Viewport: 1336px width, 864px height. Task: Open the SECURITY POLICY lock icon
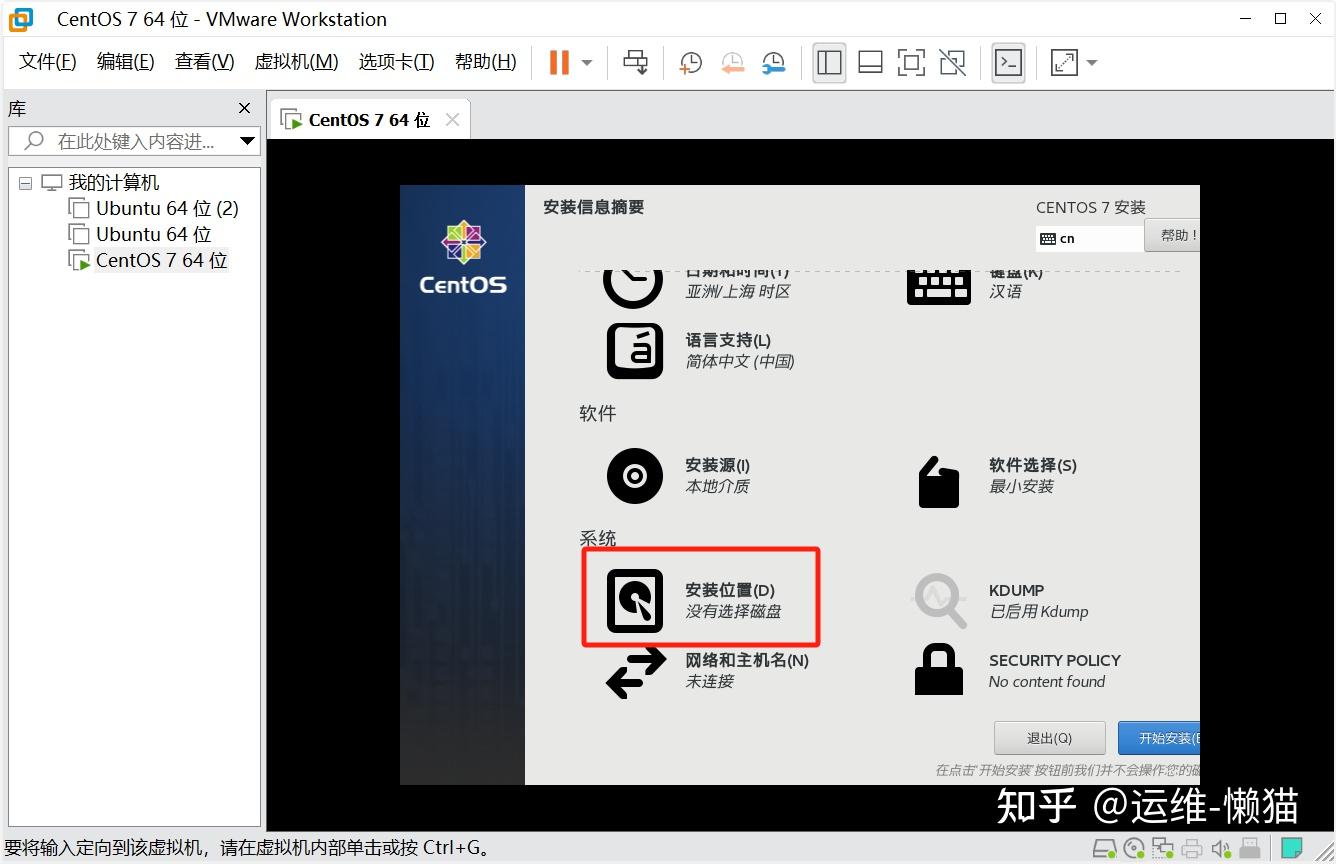click(939, 669)
